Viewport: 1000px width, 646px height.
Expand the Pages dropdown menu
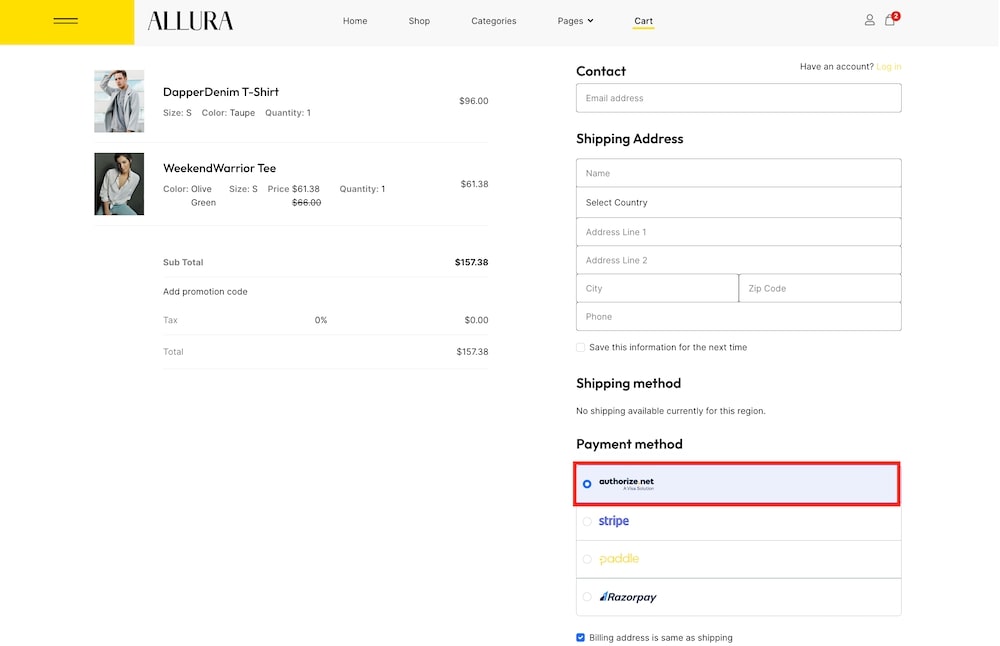(575, 21)
